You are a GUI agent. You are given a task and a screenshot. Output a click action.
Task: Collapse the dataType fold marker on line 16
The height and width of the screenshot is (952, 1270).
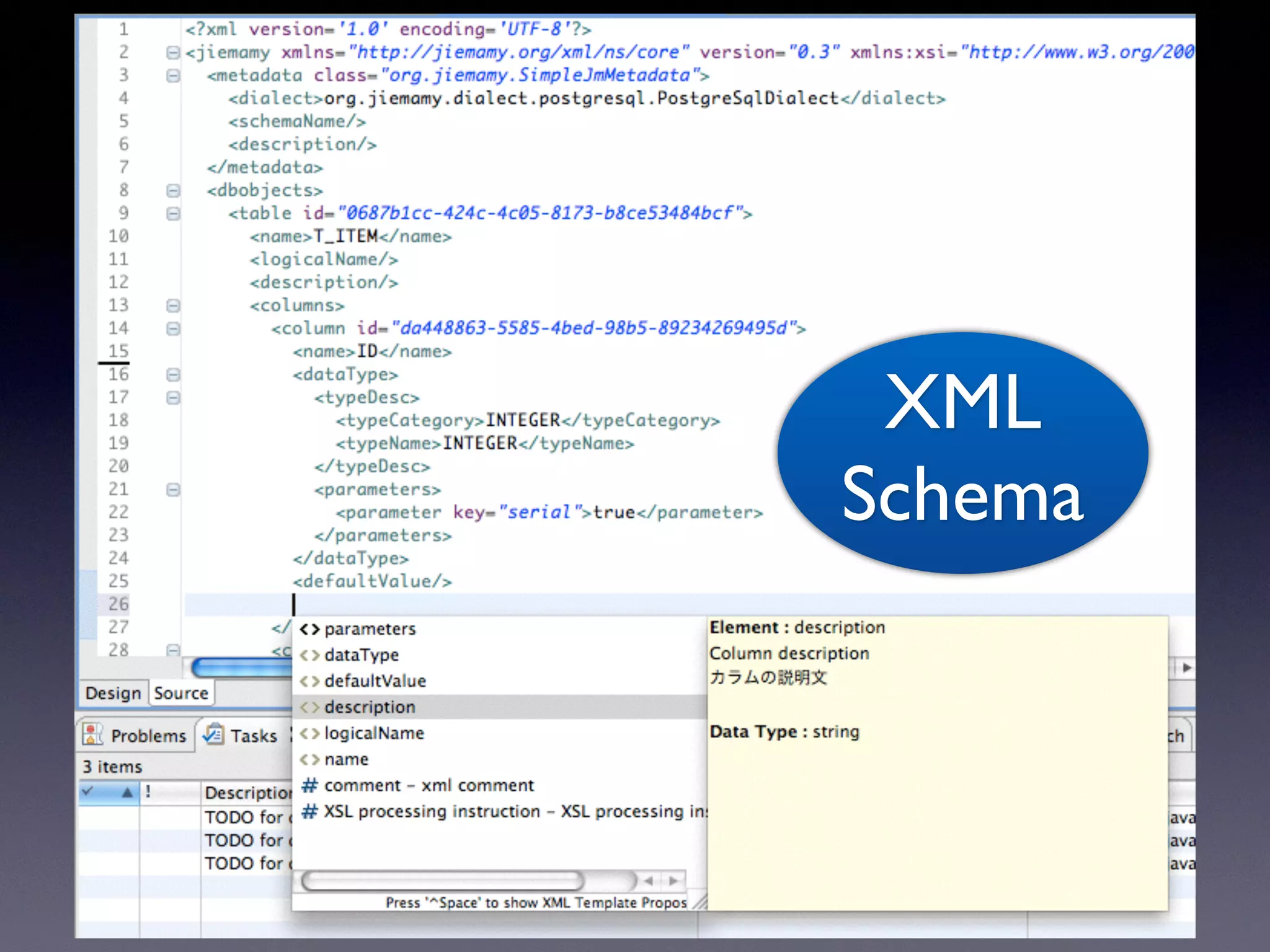pos(173,374)
